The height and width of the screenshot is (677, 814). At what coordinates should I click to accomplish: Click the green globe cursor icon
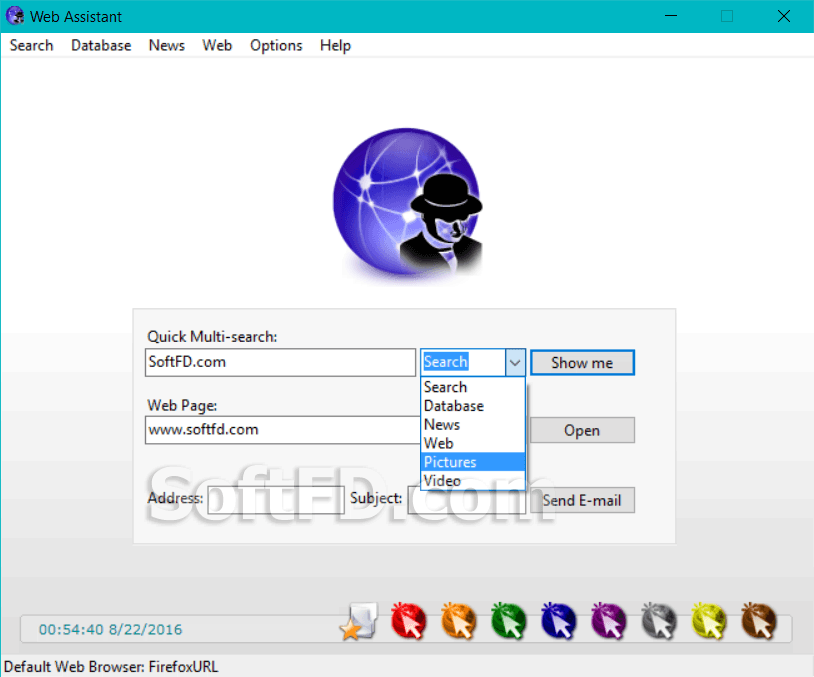pos(509,621)
